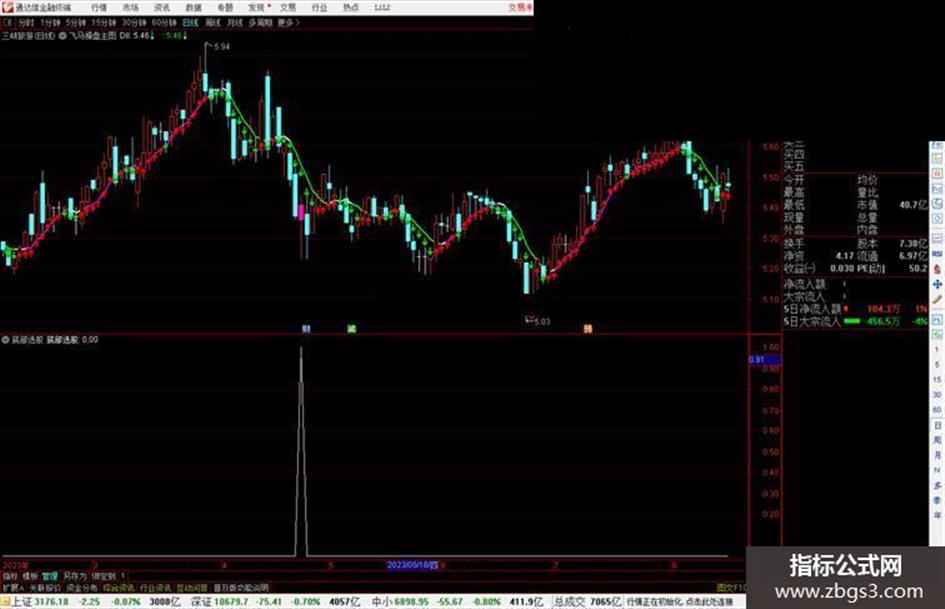The height and width of the screenshot is (609, 945).
Task: Click 另存为 button at bottom
Action: click(x=75, y=576)
